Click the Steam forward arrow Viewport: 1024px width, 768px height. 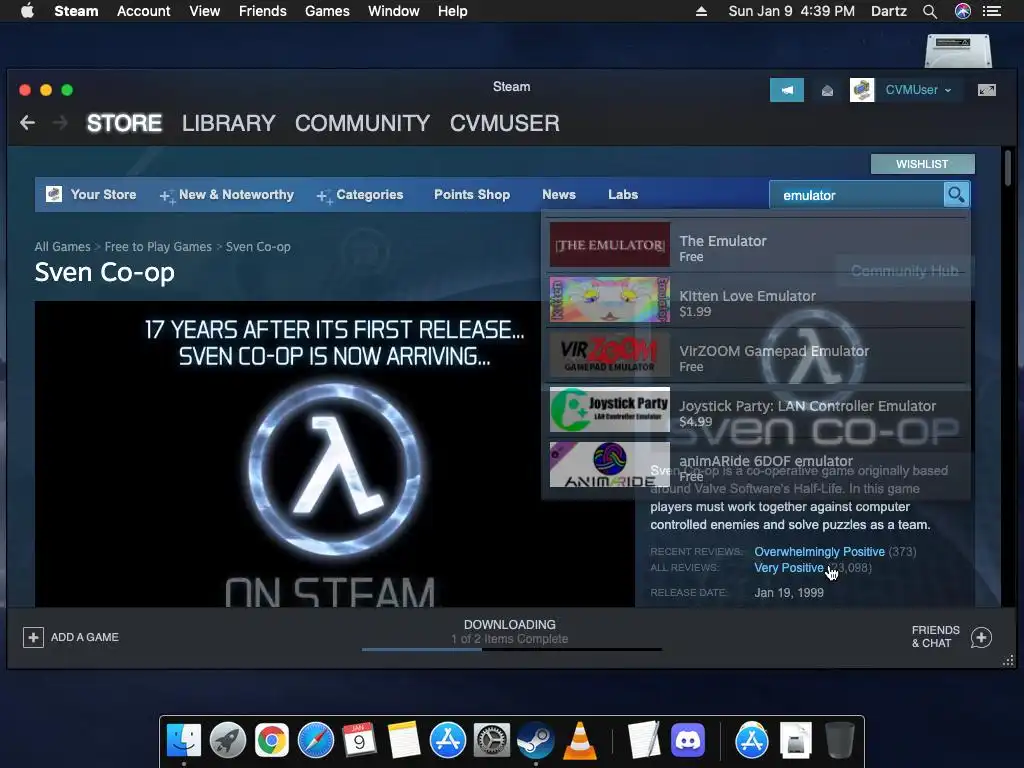[x=60, y=122]
